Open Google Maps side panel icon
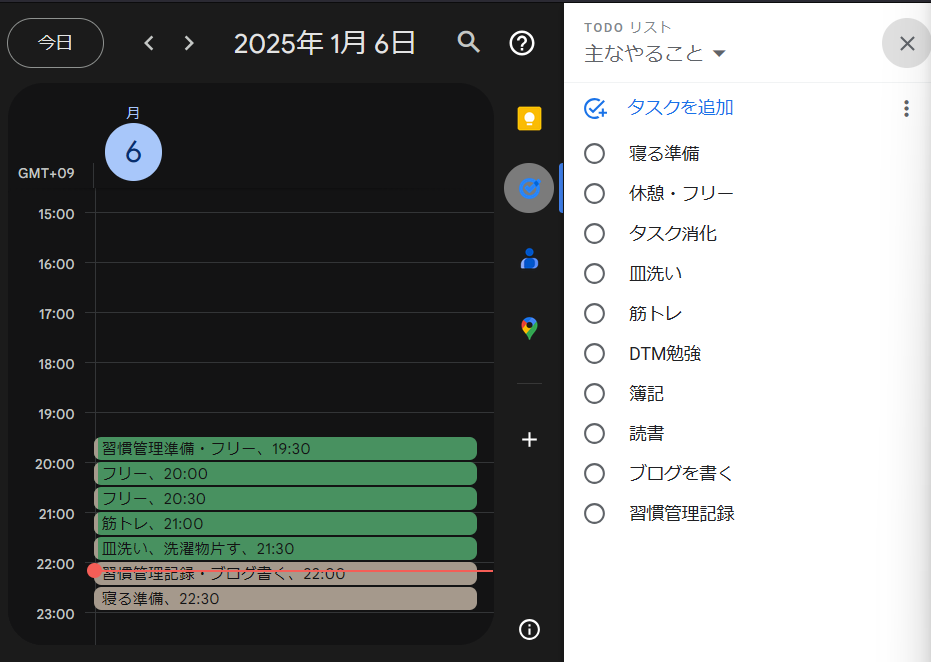Image resolution: width=931 pixels, height=662 pixels. tap(529, 328)
